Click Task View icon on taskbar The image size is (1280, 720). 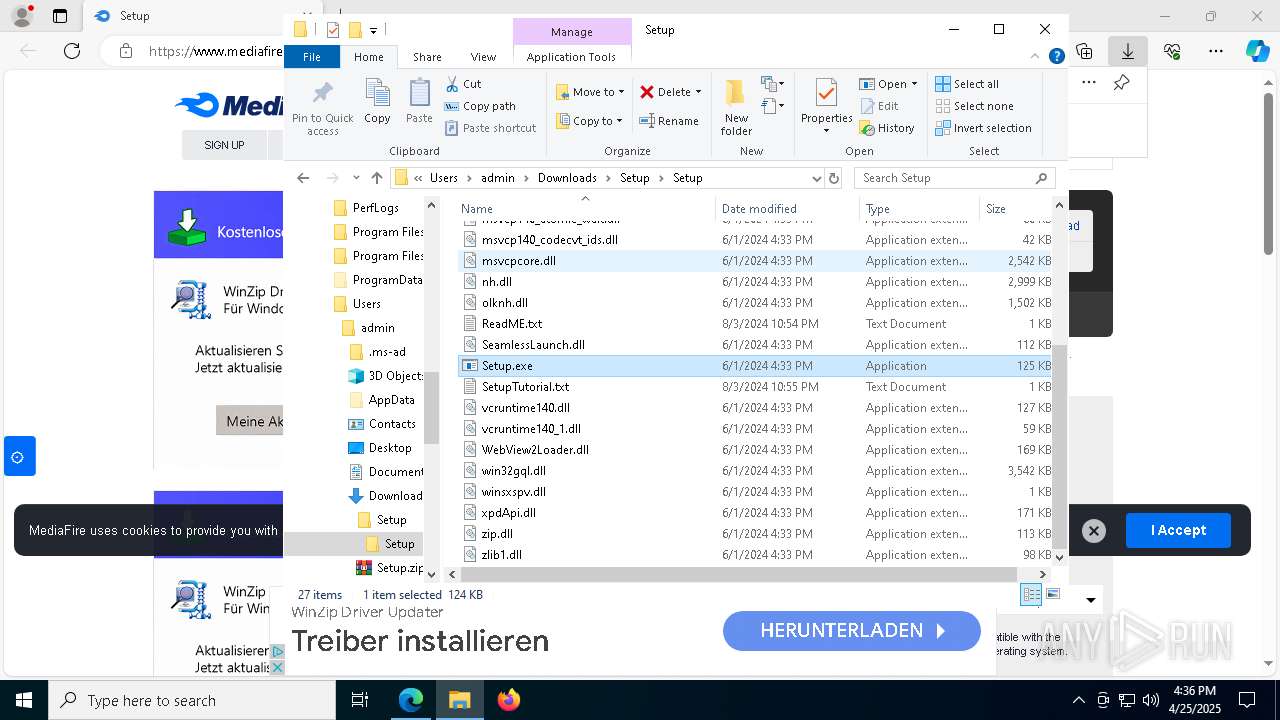pos(360,700)
